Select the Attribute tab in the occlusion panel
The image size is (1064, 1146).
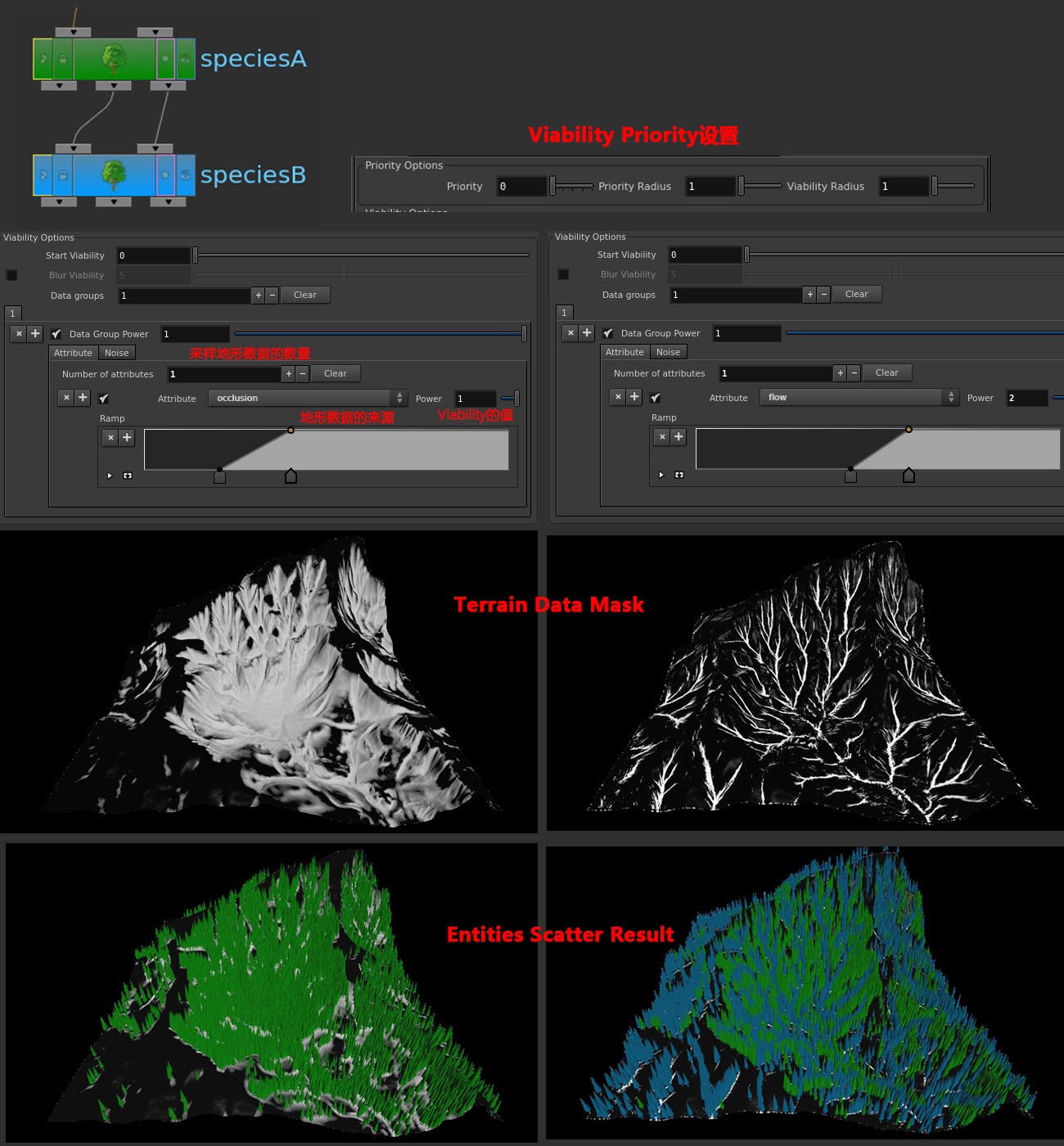point(73,353)
